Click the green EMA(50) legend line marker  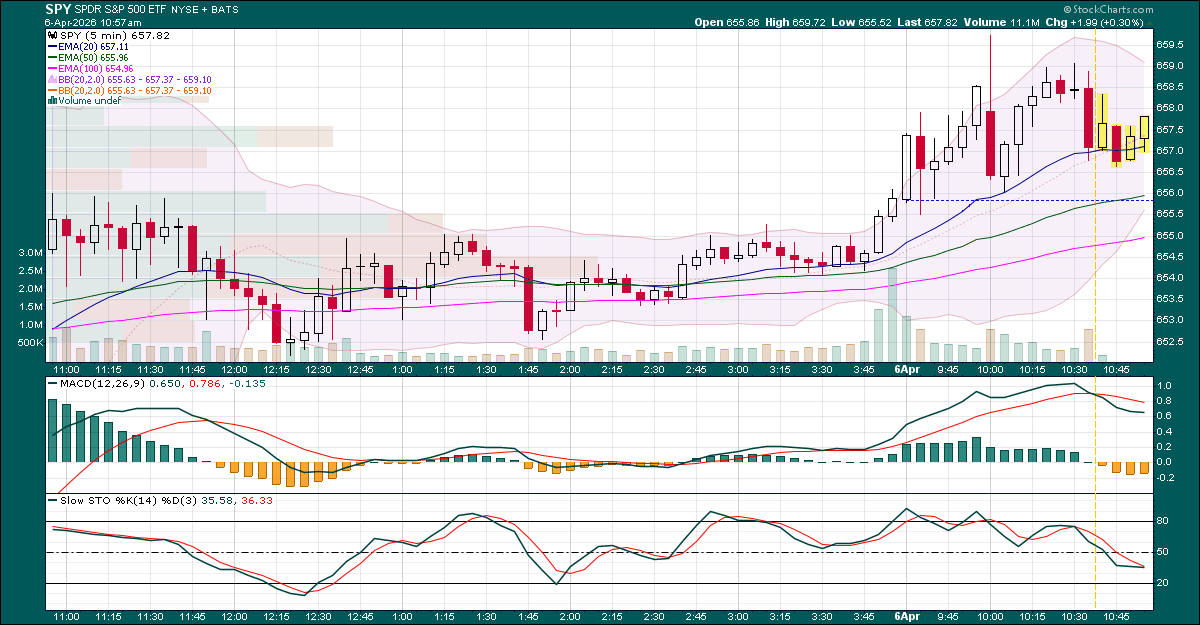(52, 57)
